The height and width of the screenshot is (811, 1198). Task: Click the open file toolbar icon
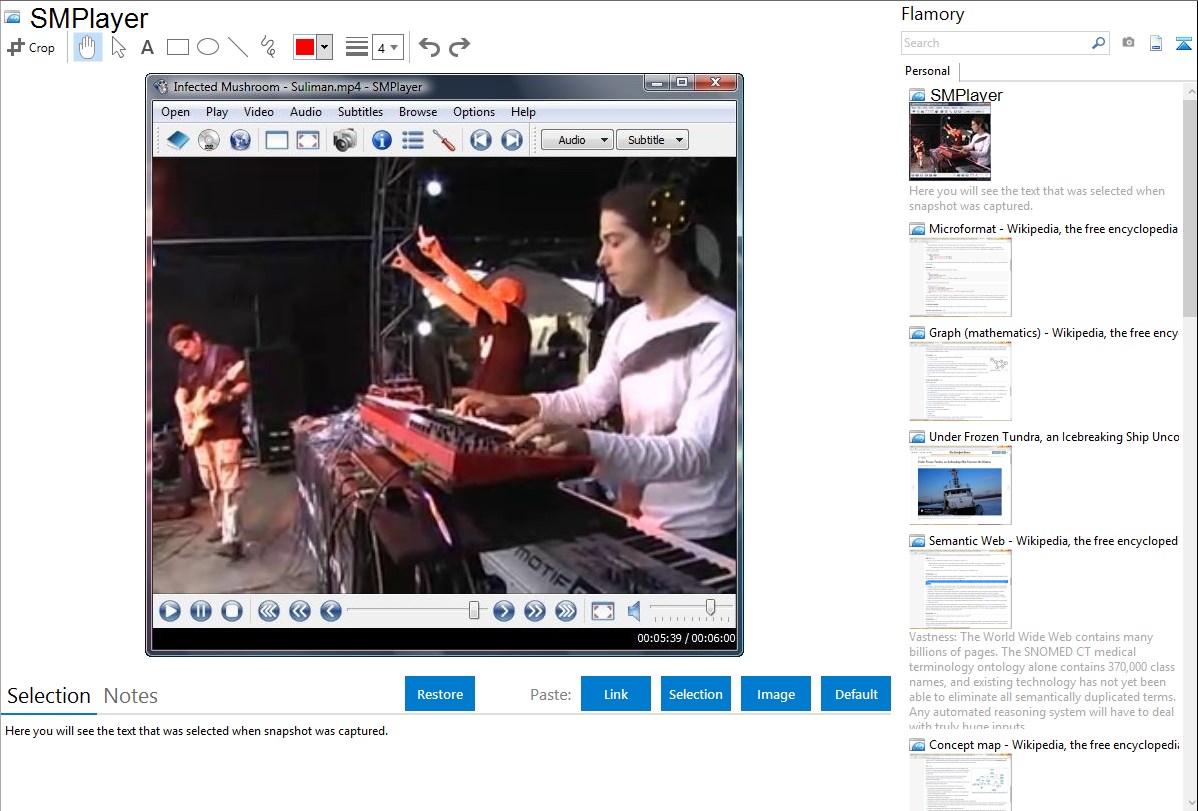pyautogui.click(x=178, y=140)
